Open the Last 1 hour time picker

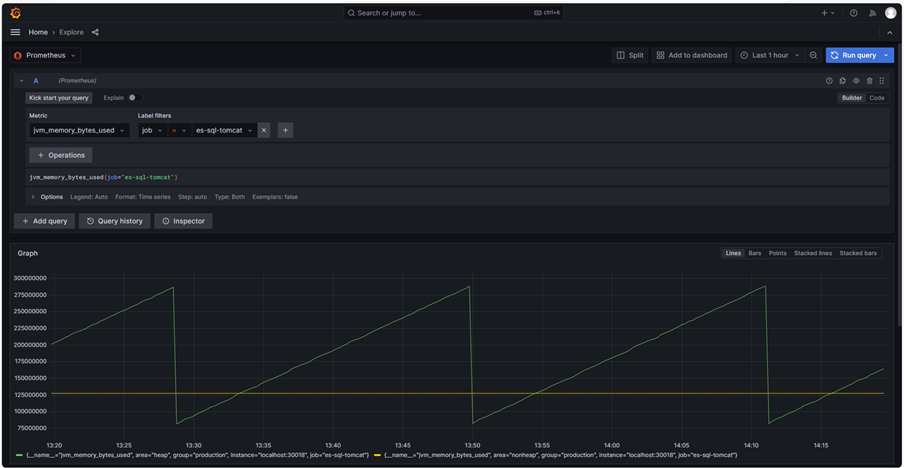click(x=770, y=55)
